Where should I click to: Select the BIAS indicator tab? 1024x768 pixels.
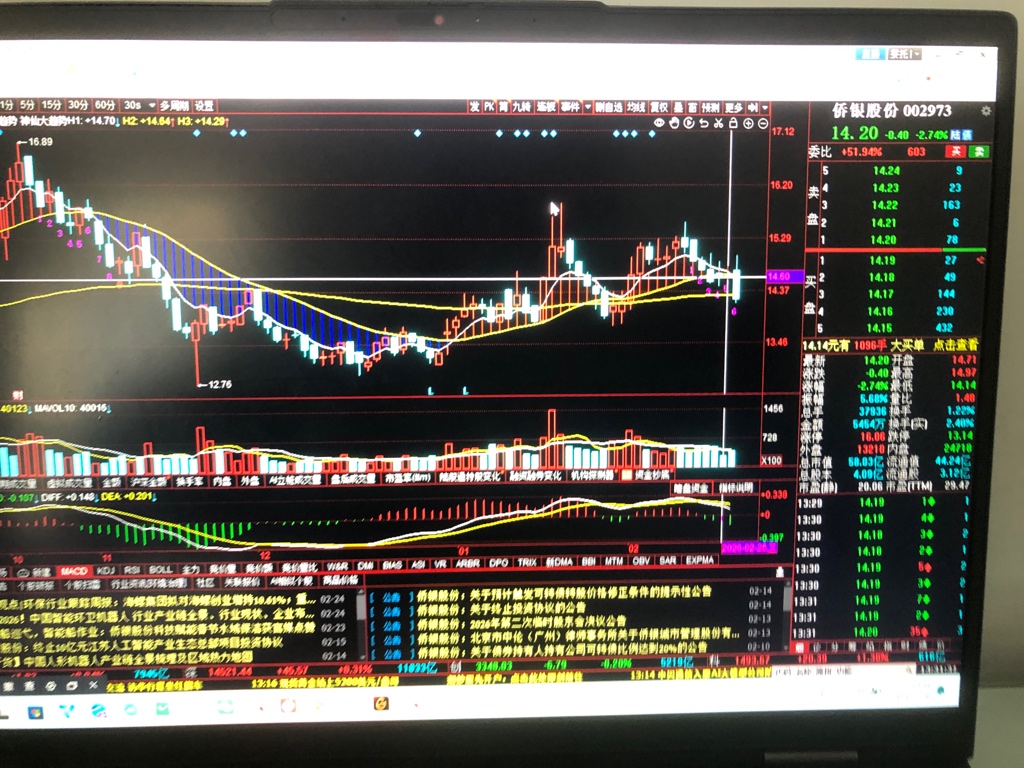pyautogui.click(x=392, y=564)
